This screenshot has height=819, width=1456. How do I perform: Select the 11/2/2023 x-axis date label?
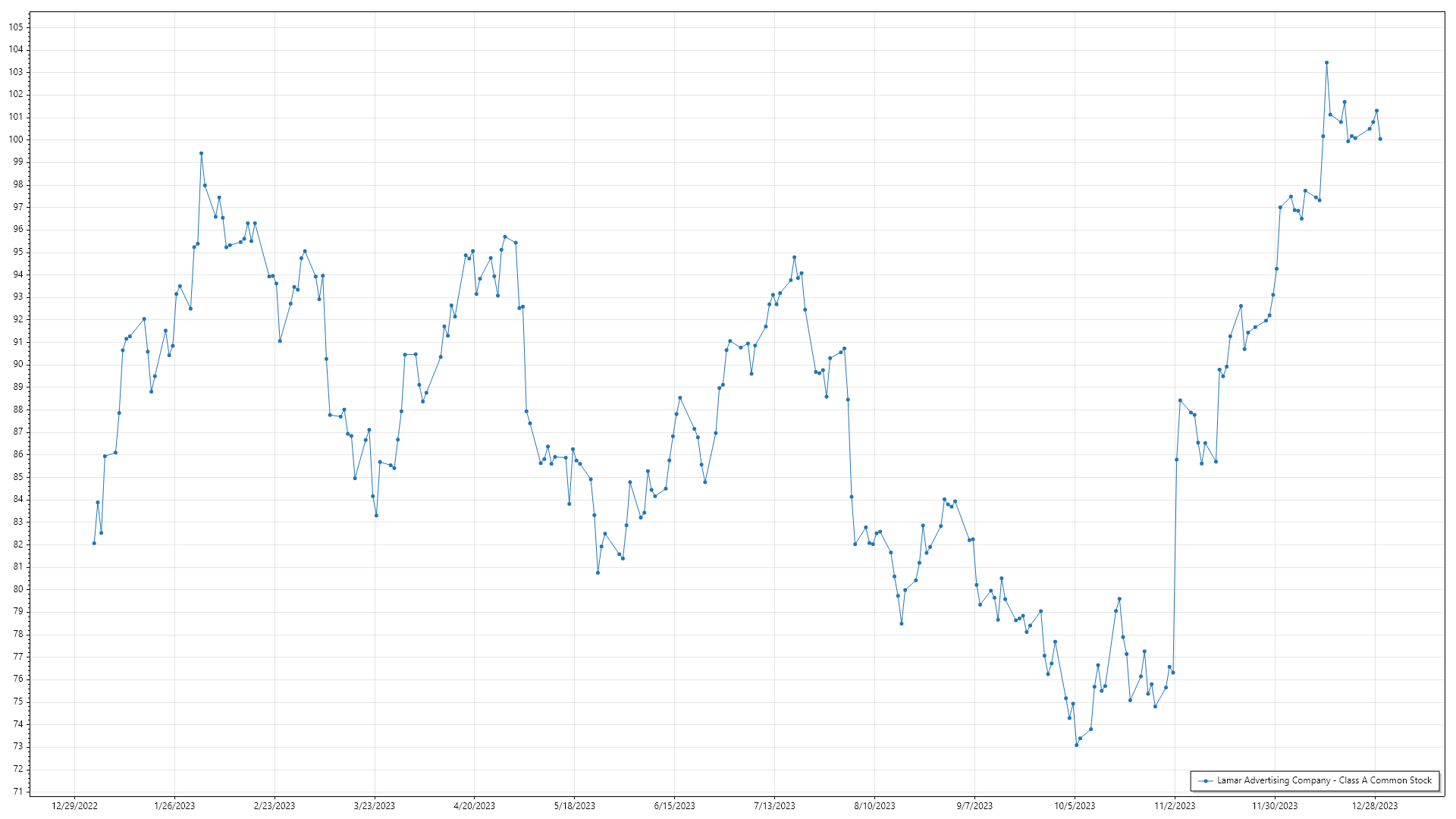point(1175,806)
